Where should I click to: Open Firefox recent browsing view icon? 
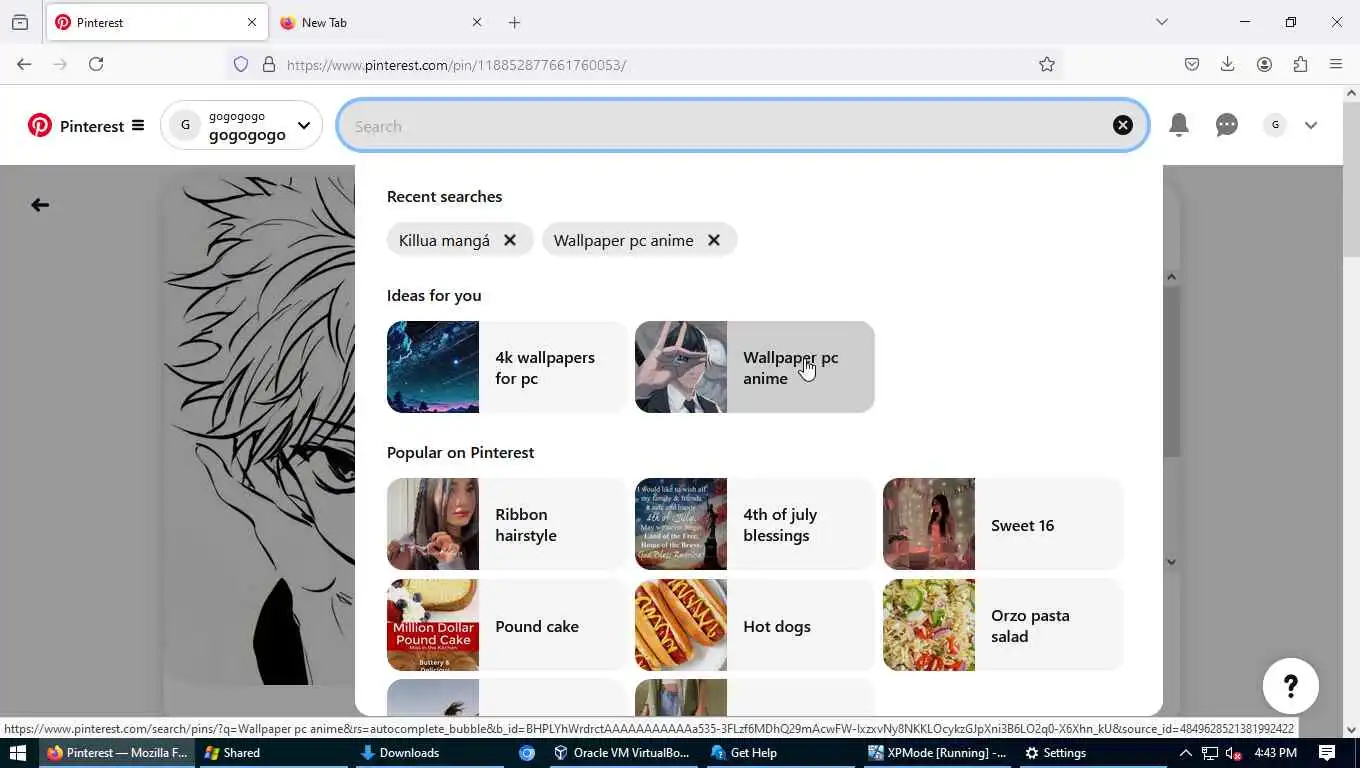[x=20, y=22]
